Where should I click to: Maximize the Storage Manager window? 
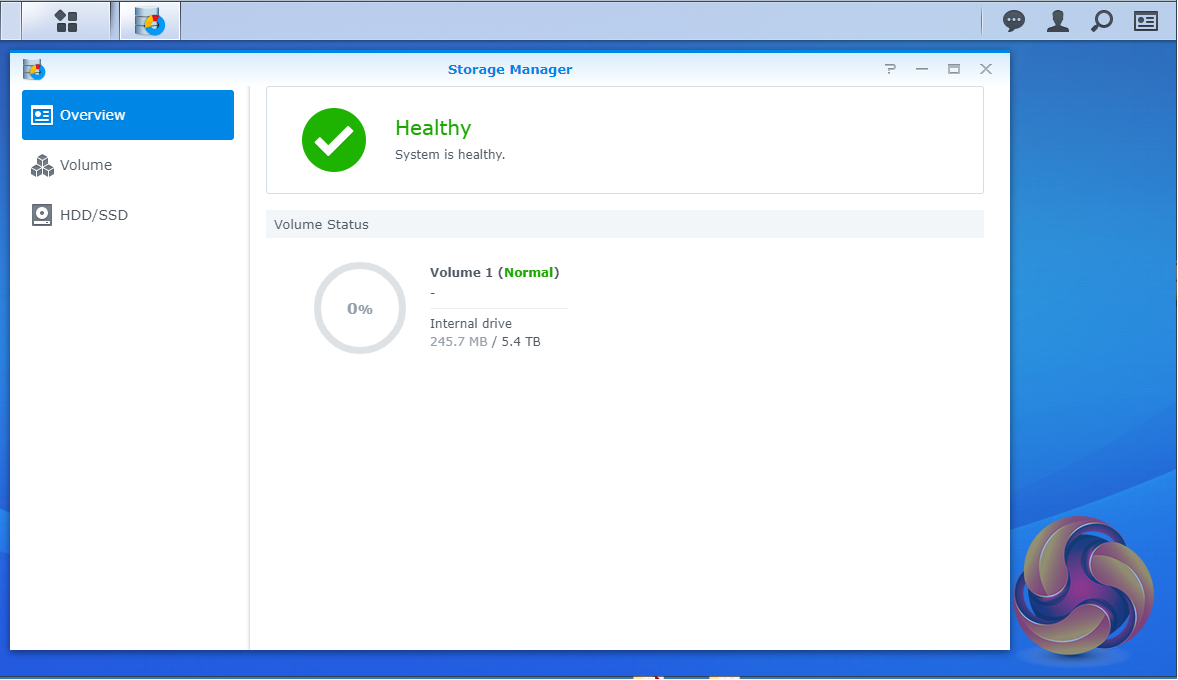pos(953,69)
